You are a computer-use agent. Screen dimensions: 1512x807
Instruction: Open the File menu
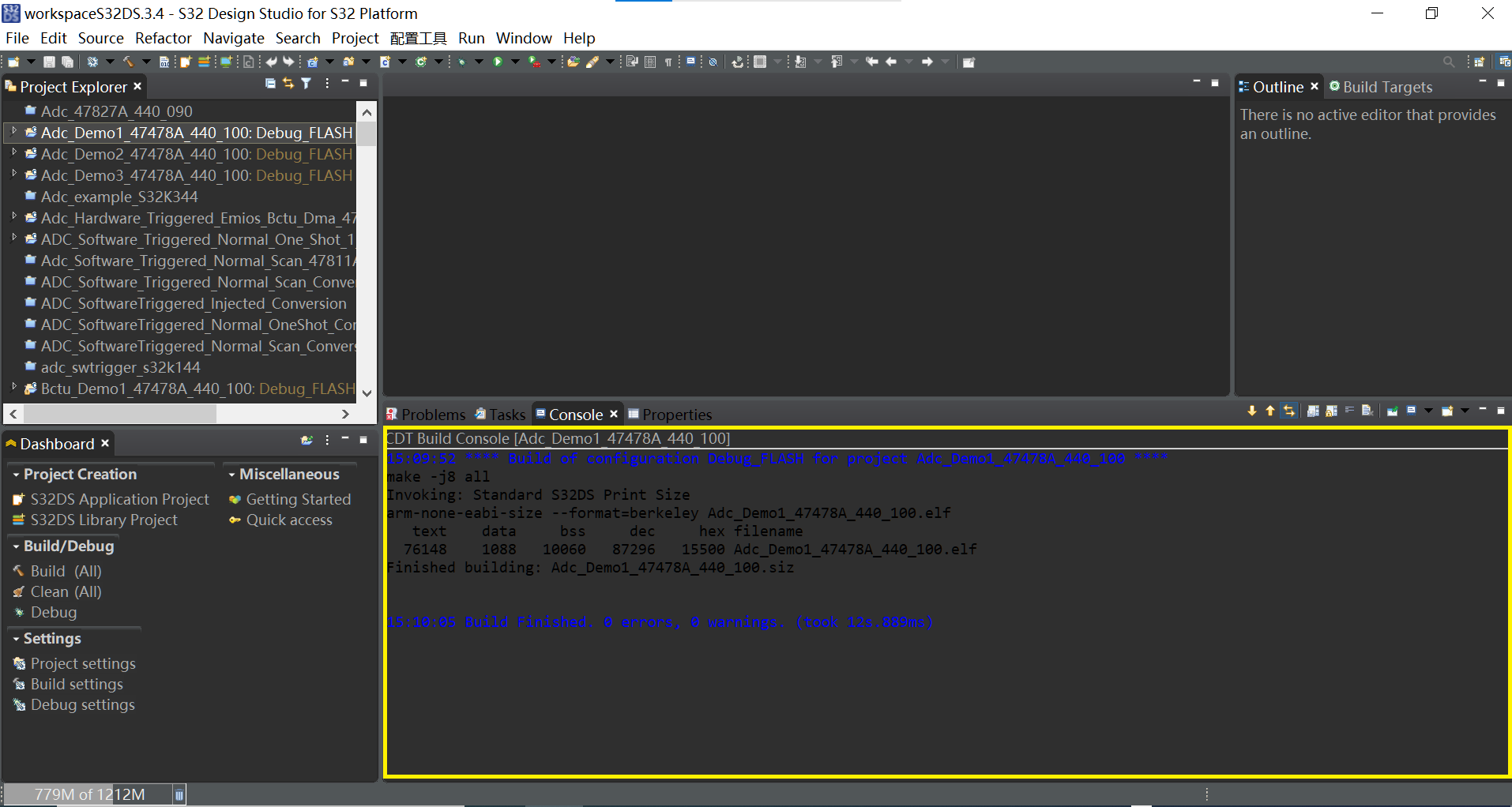point(17,38)
